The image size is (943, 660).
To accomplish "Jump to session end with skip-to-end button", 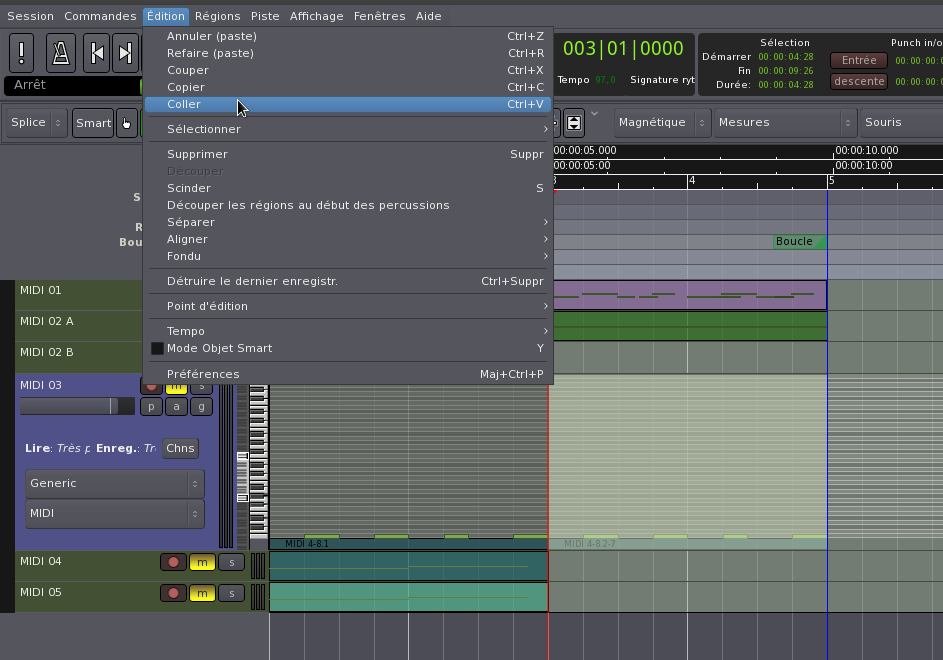I will point(125,52).
